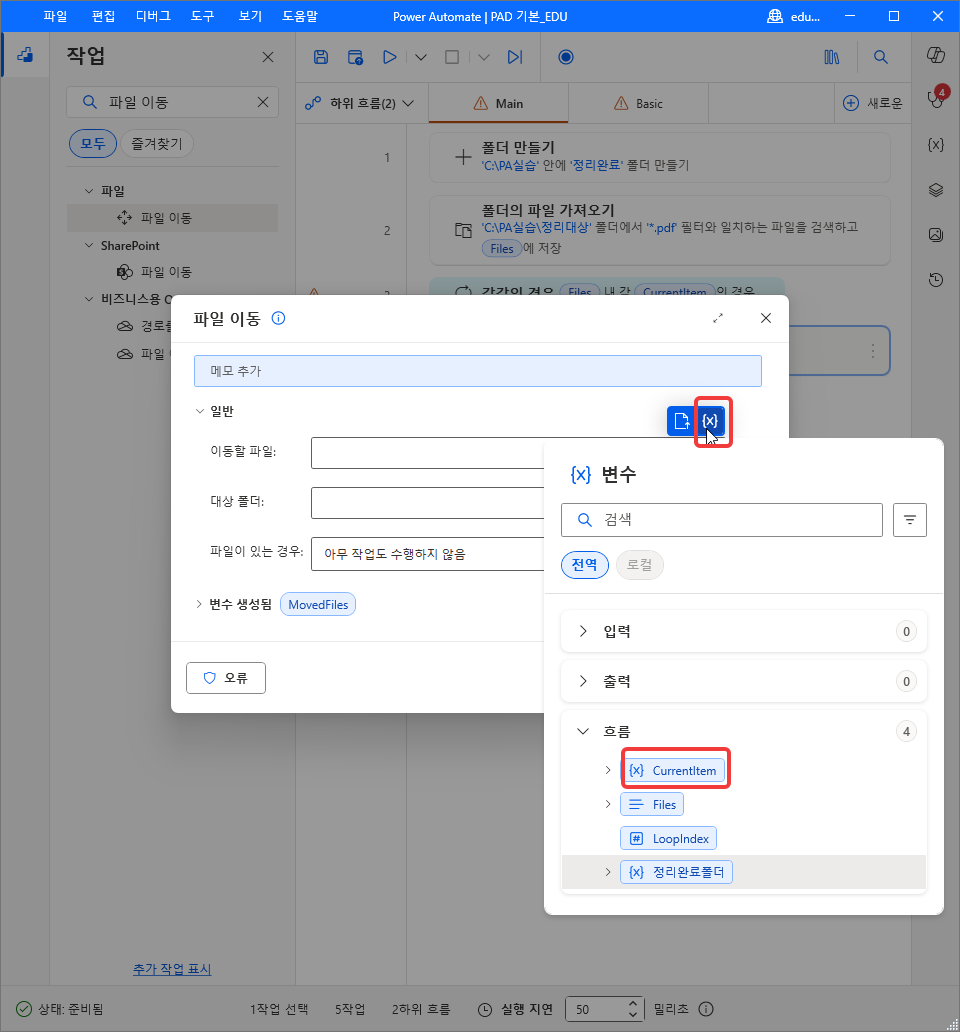Open the Images pane icon
Image resolution: width=960 pixels, height=1032 pixels.
point(936,234)
